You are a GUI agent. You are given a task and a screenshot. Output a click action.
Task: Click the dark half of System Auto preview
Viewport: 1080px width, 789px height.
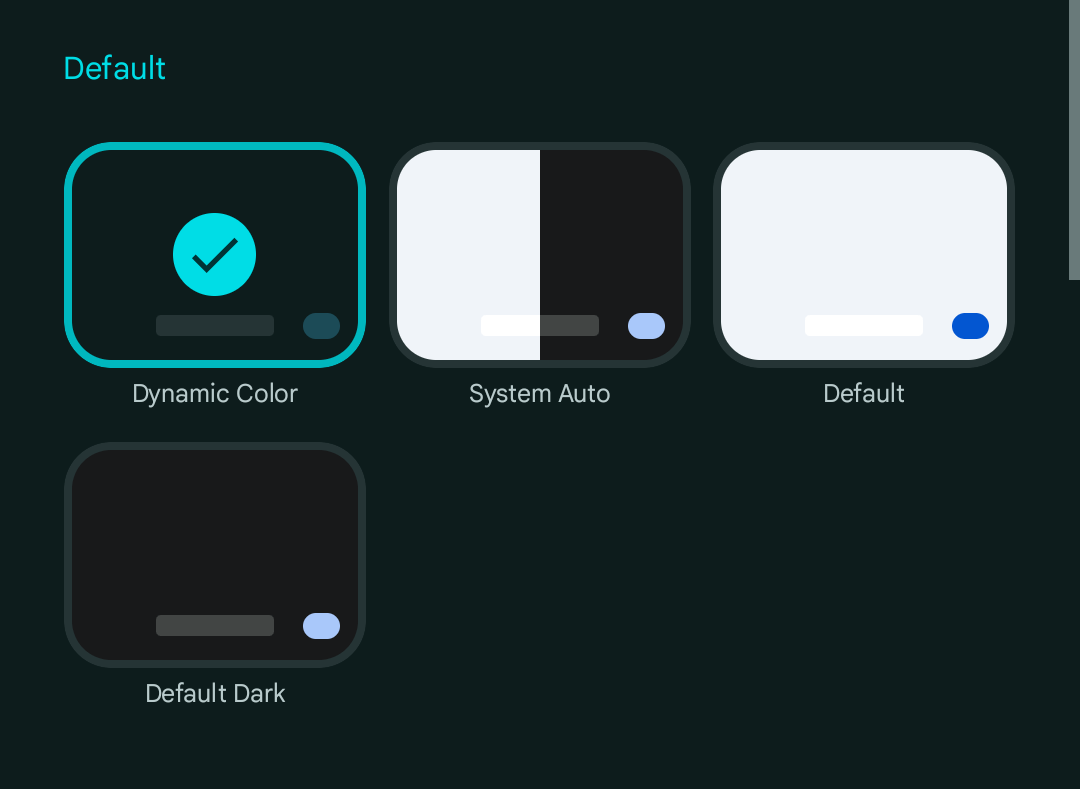click(611, 255)
